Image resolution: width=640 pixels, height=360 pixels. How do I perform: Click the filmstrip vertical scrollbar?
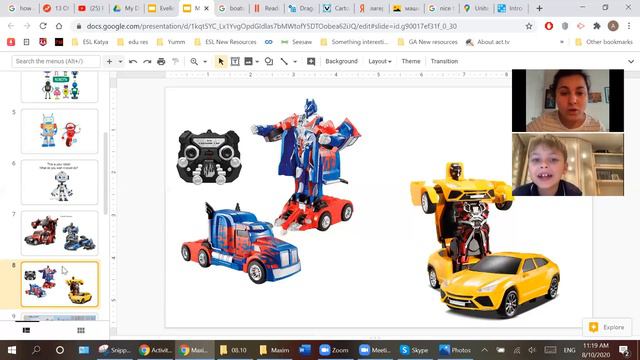pos(106,173)
